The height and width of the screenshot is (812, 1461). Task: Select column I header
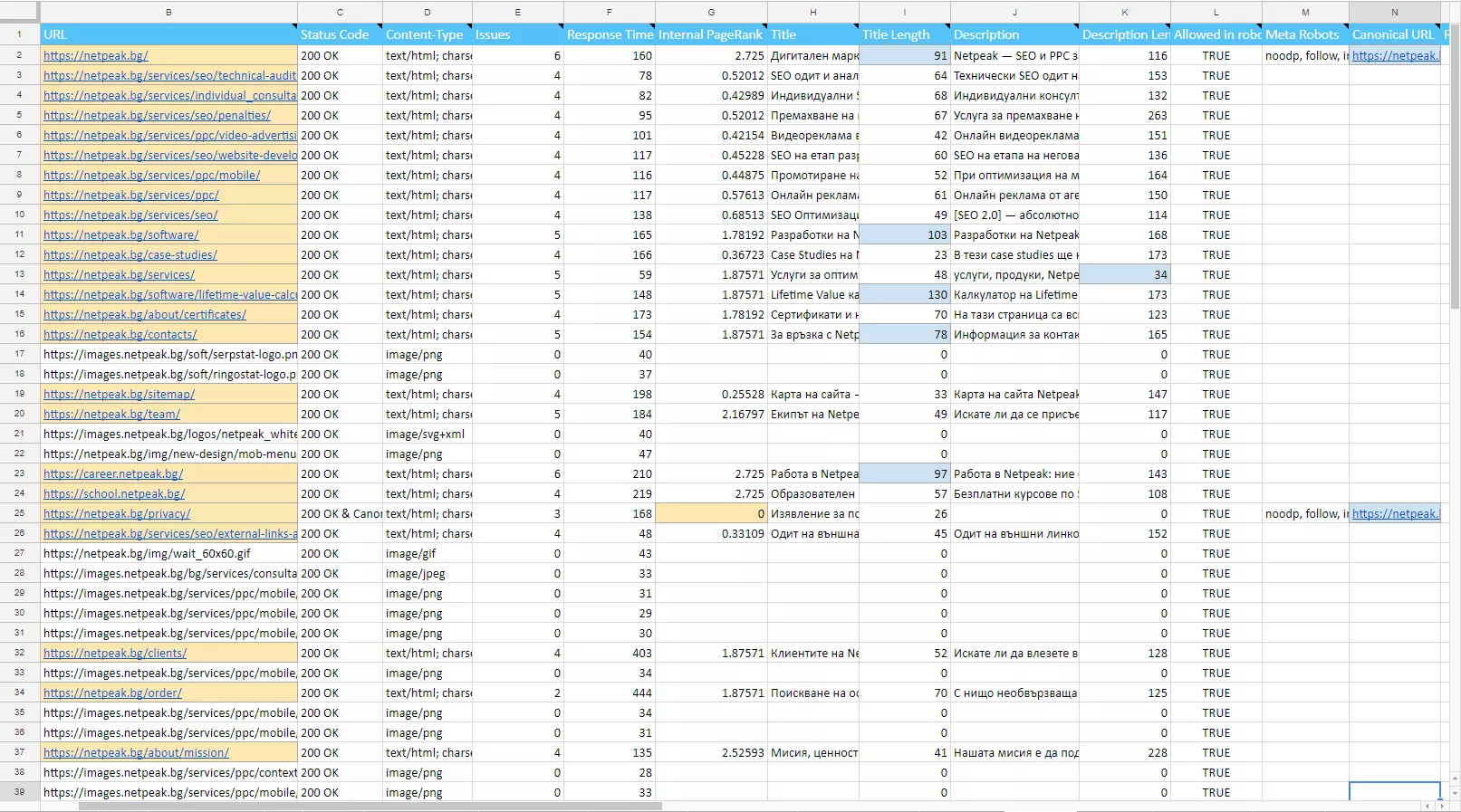904,12
